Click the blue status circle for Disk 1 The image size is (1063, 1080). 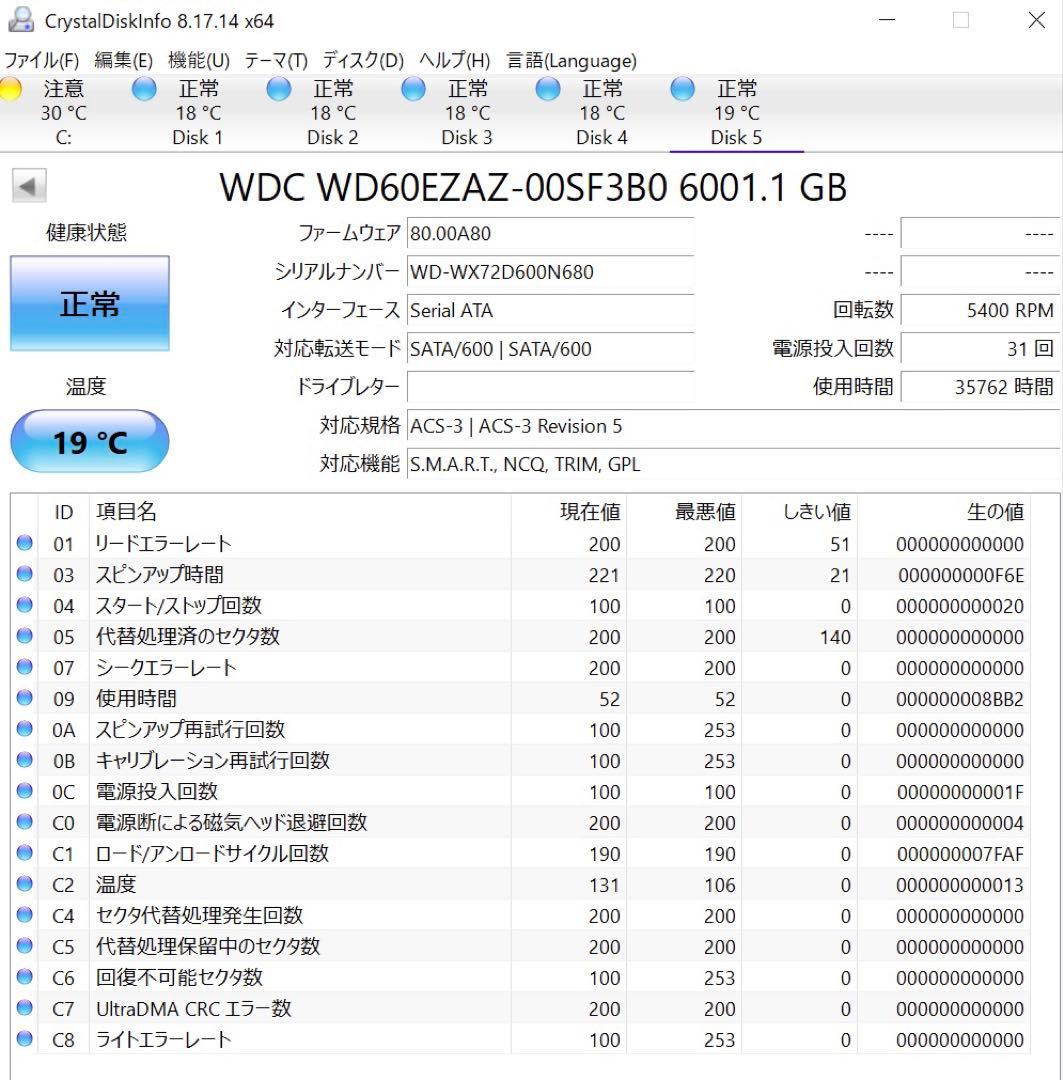144,89
